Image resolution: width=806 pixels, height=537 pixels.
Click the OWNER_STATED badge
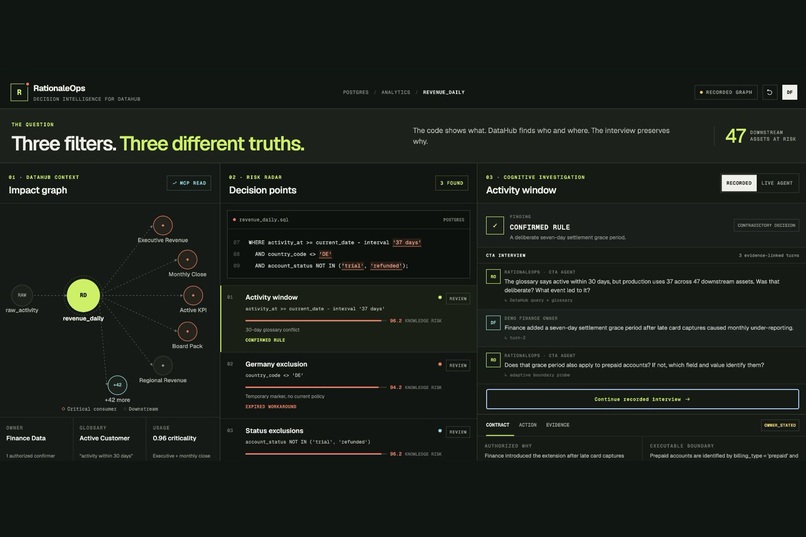point(779,425)
